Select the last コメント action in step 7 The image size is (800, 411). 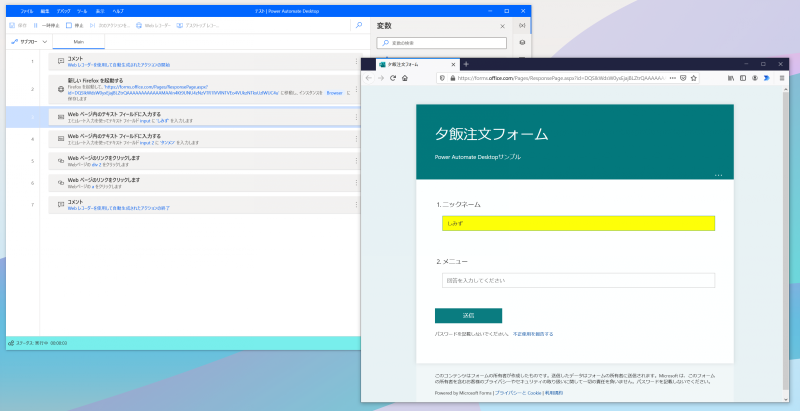point(205,205)
